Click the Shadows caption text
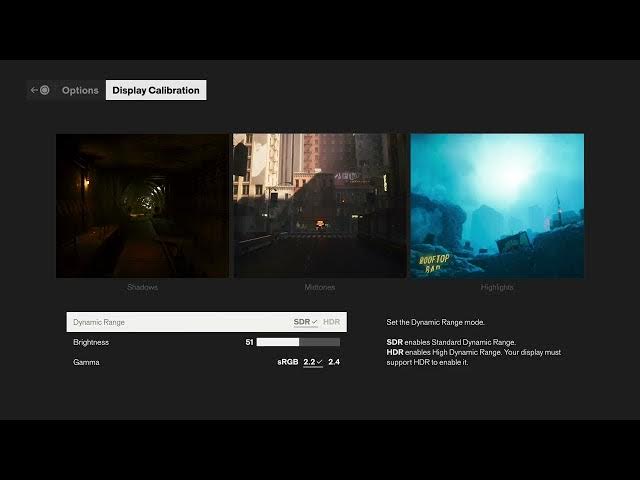Screen dimensions: 640x480 [142, 287]
